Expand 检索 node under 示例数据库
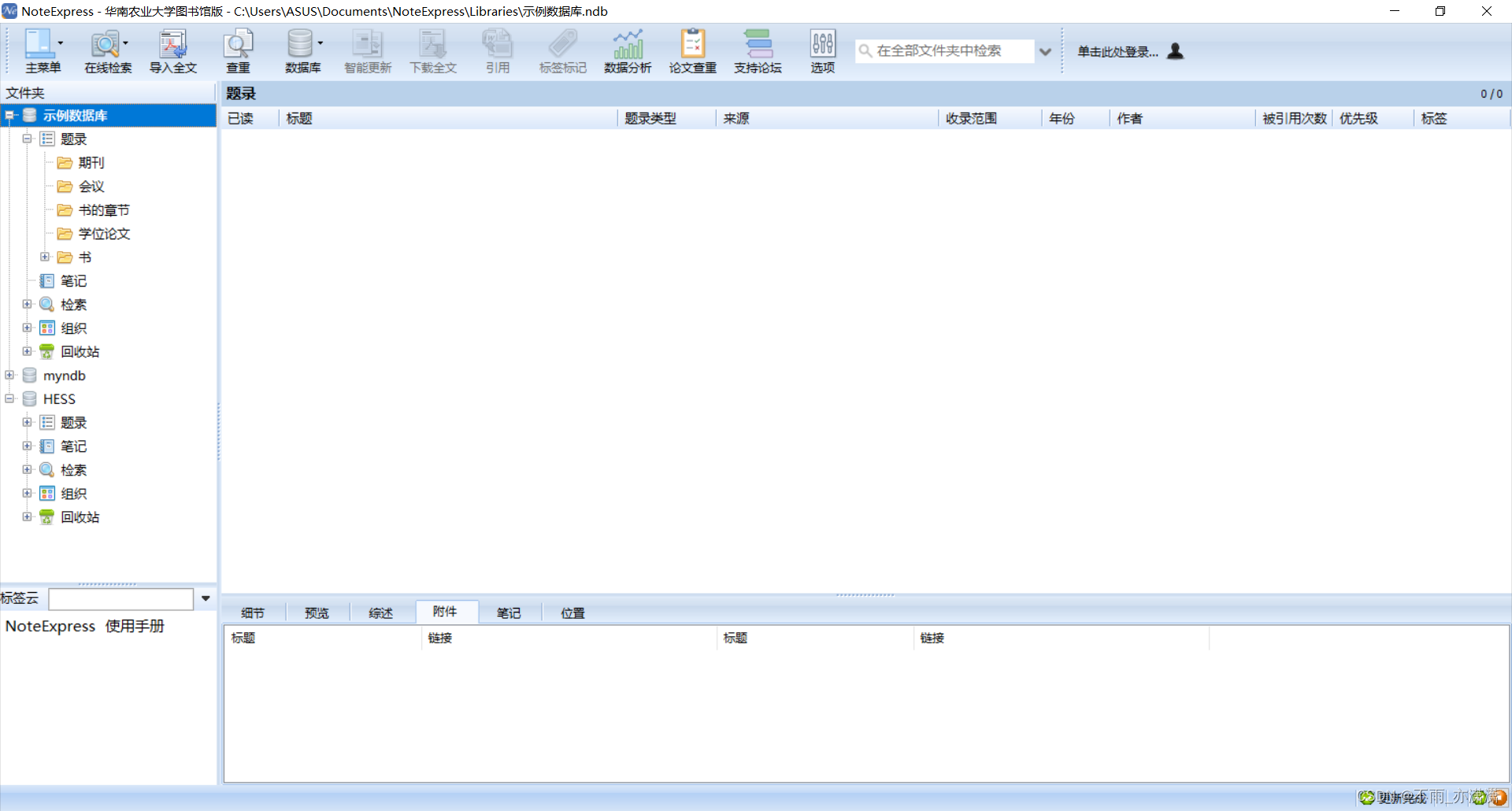 pos(27,304)
